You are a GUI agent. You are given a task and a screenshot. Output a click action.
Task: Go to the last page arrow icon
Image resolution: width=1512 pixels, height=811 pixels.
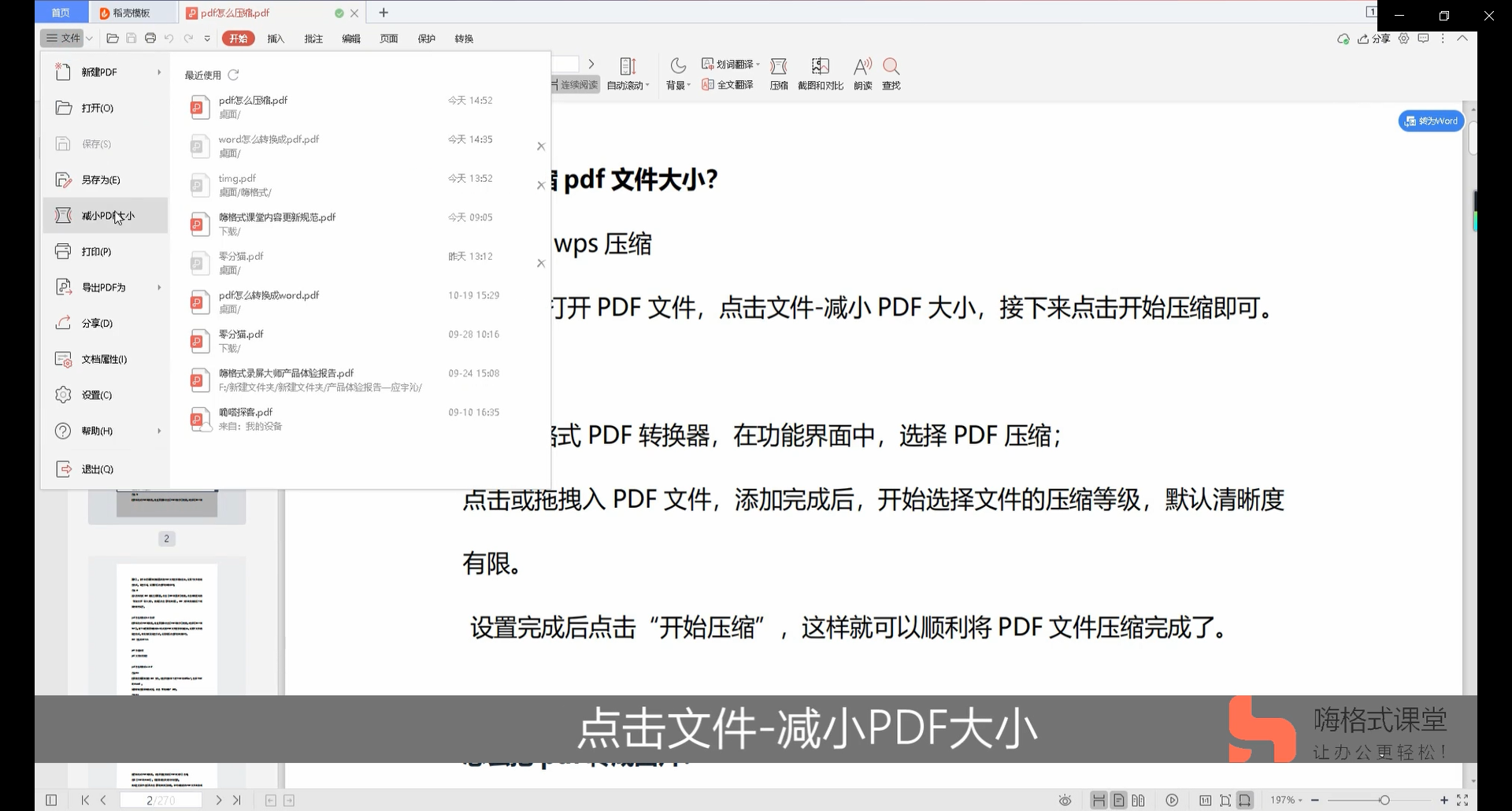tap(237, 800)
